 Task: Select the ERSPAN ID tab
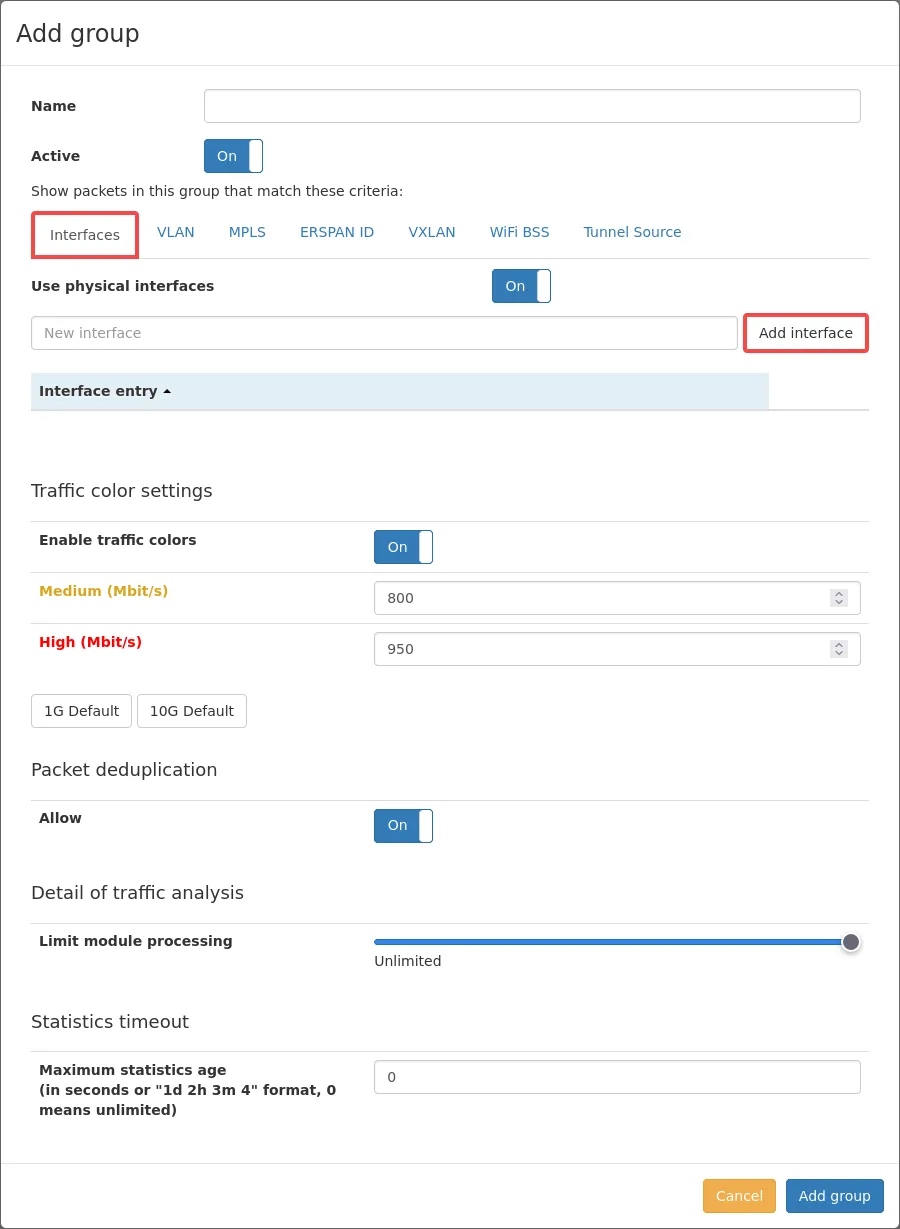coord(337,232)
